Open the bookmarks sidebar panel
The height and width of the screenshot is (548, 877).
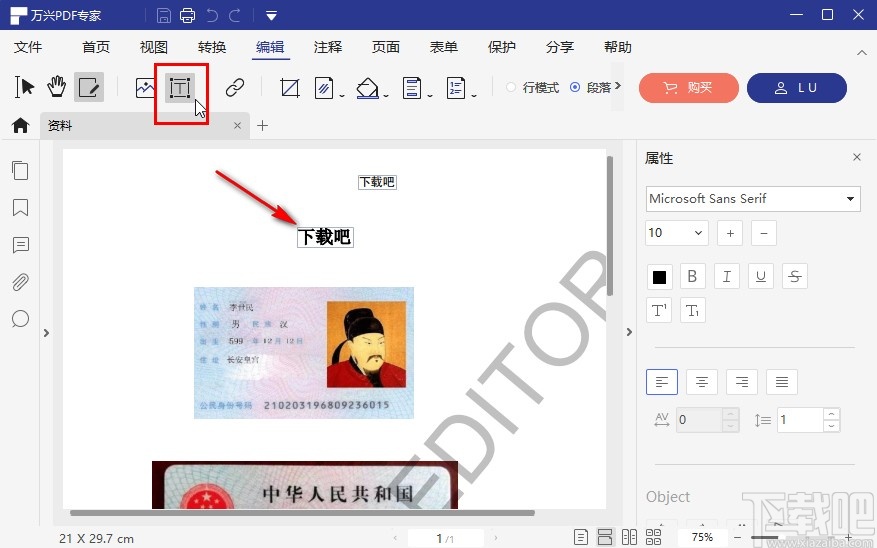[x=20, y=207]
